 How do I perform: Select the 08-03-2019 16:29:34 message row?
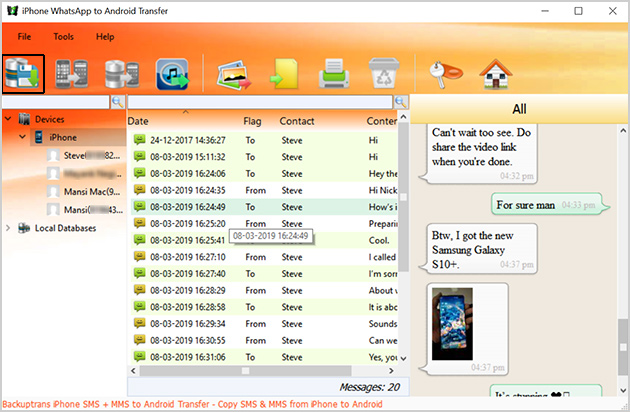point(264,323)
